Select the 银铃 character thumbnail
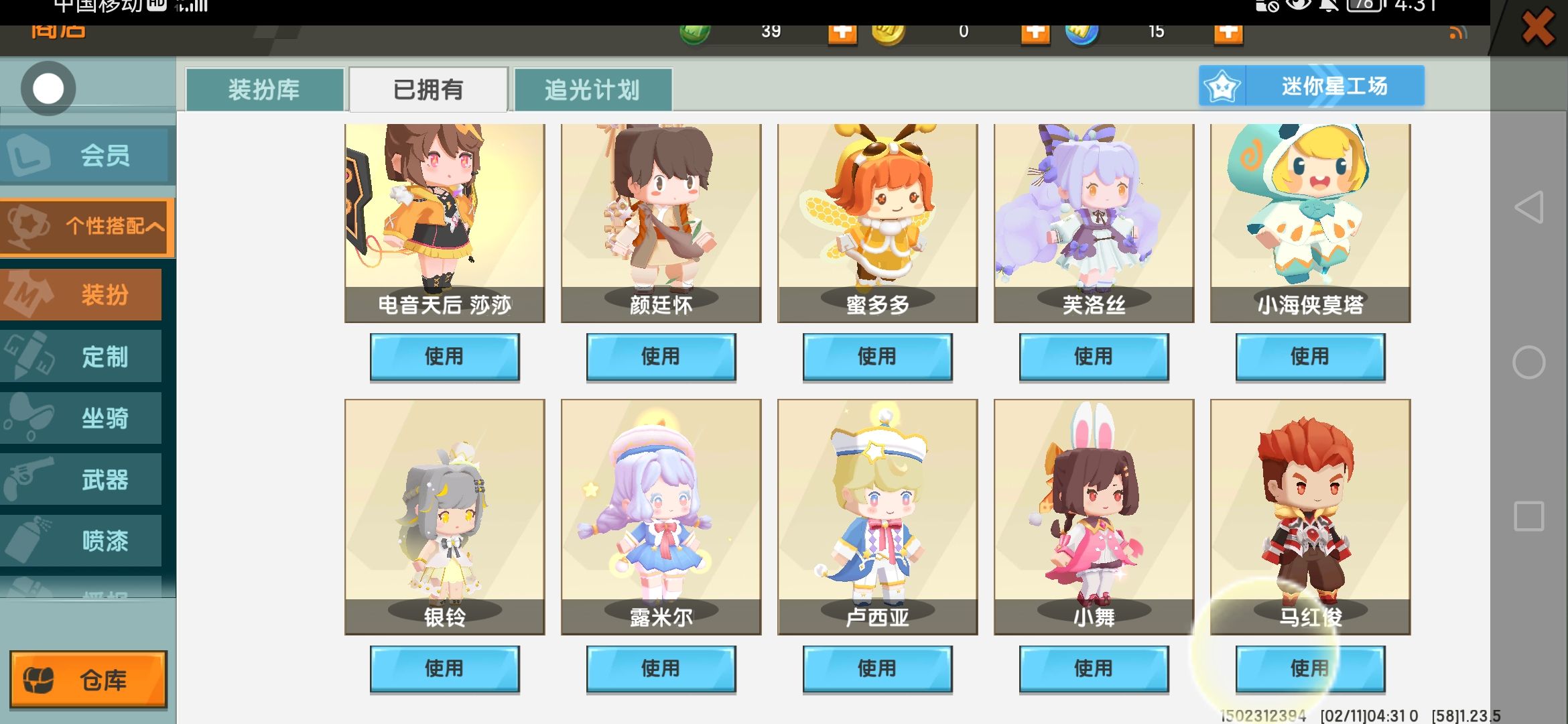The width and height of the screenshot is (1568, 724). 444,517
